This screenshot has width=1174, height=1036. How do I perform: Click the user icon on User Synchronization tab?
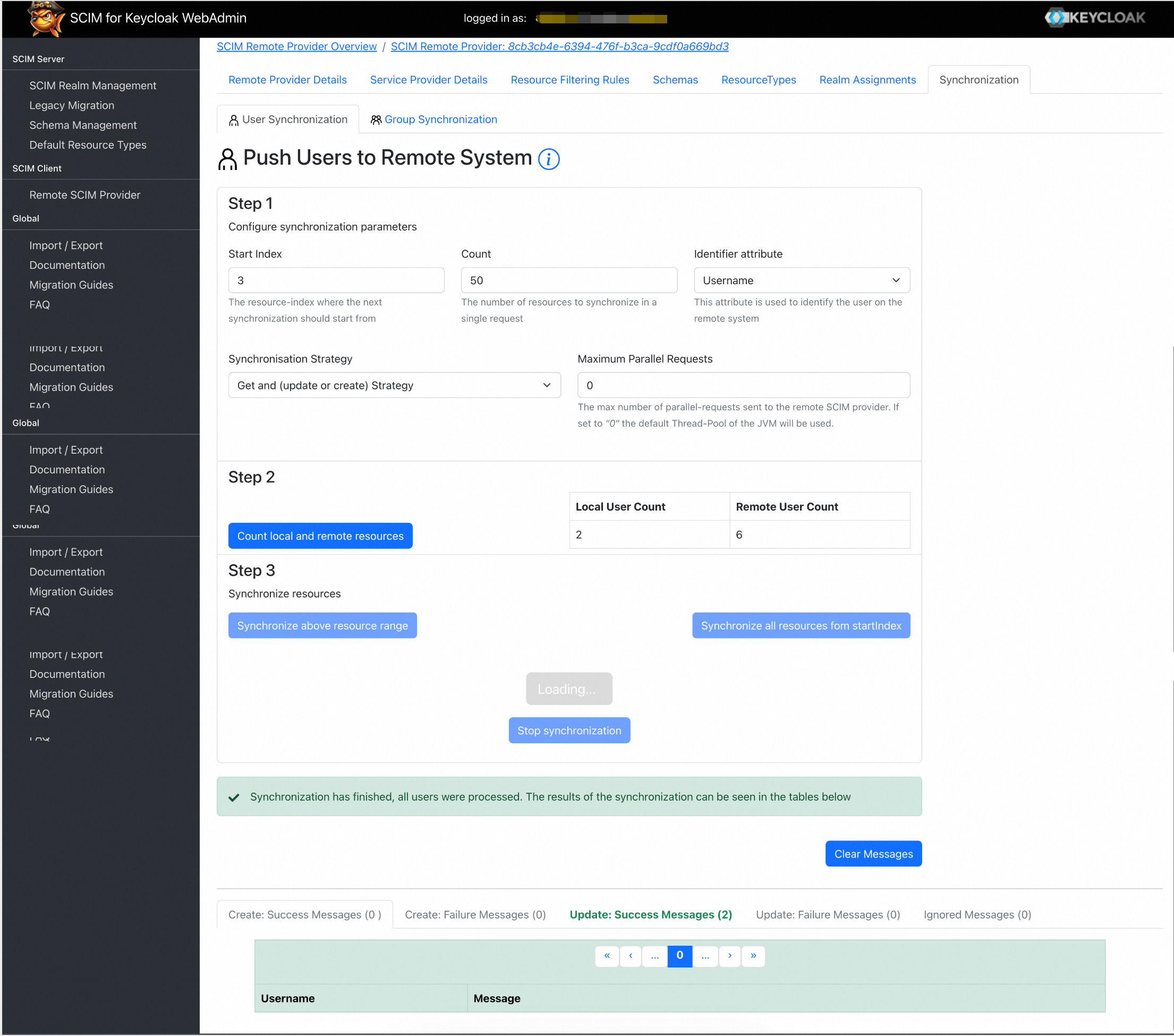pyautogui.click(x=233, y=120)
